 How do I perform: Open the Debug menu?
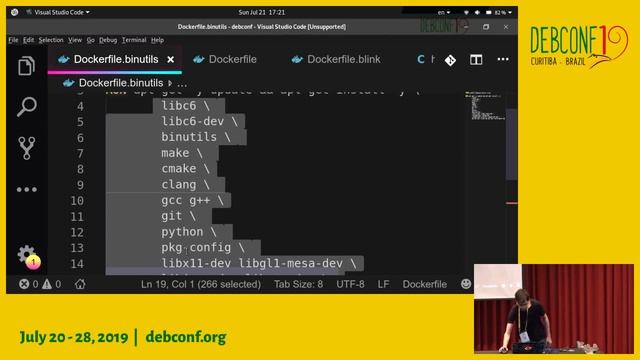[108, 40]
